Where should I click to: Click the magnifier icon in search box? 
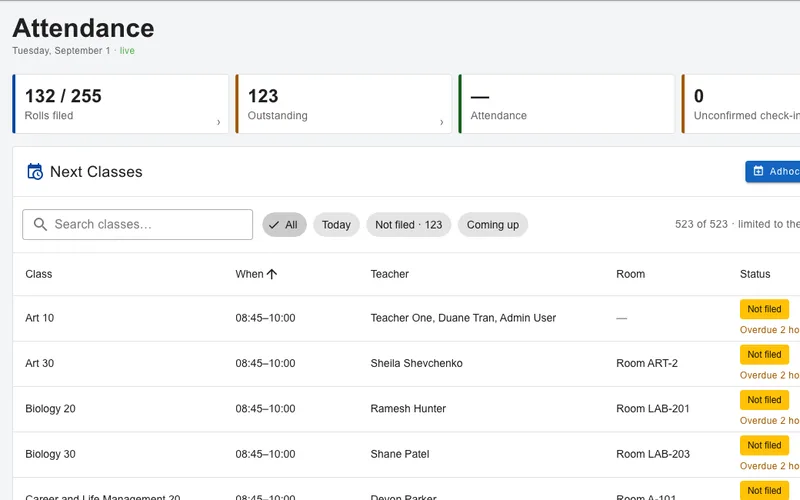40,224
